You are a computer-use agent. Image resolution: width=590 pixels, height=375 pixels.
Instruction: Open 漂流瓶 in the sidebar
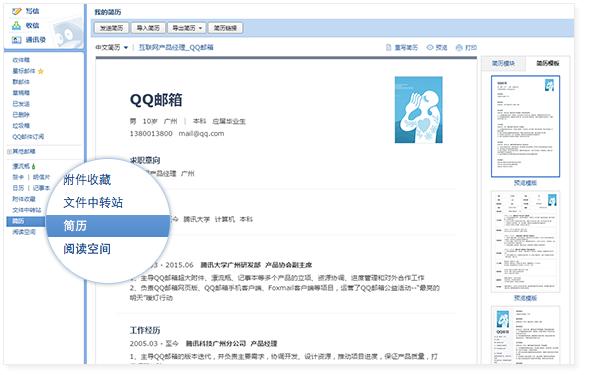click(21, 166)
